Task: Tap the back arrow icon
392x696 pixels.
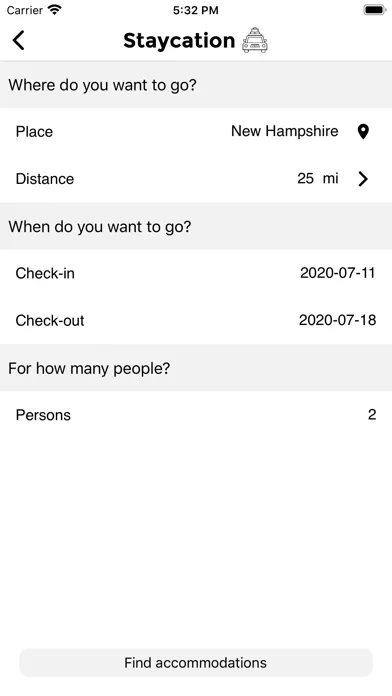Action: pos(19,40)
